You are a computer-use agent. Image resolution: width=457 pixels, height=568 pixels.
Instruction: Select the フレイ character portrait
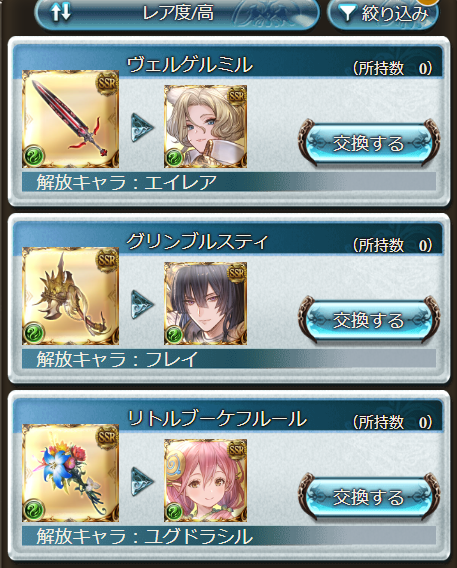[205, 303]
